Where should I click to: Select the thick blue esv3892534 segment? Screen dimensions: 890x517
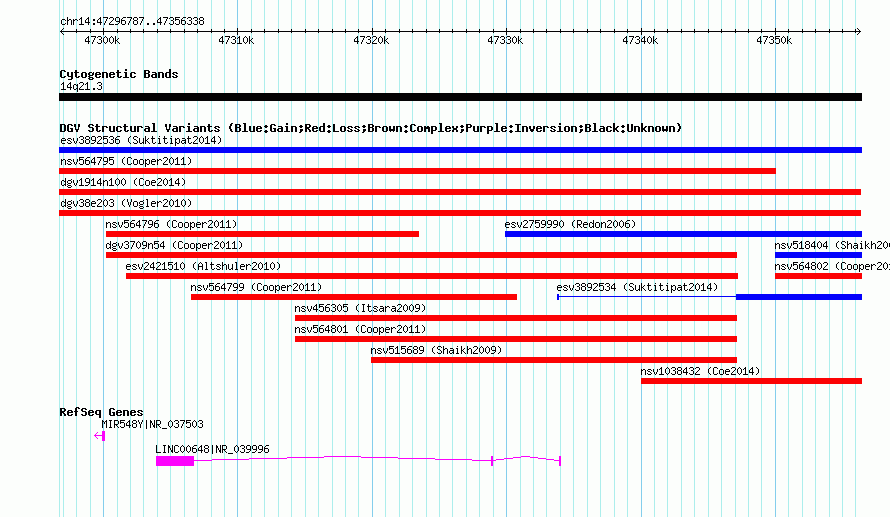pos(799,297)
